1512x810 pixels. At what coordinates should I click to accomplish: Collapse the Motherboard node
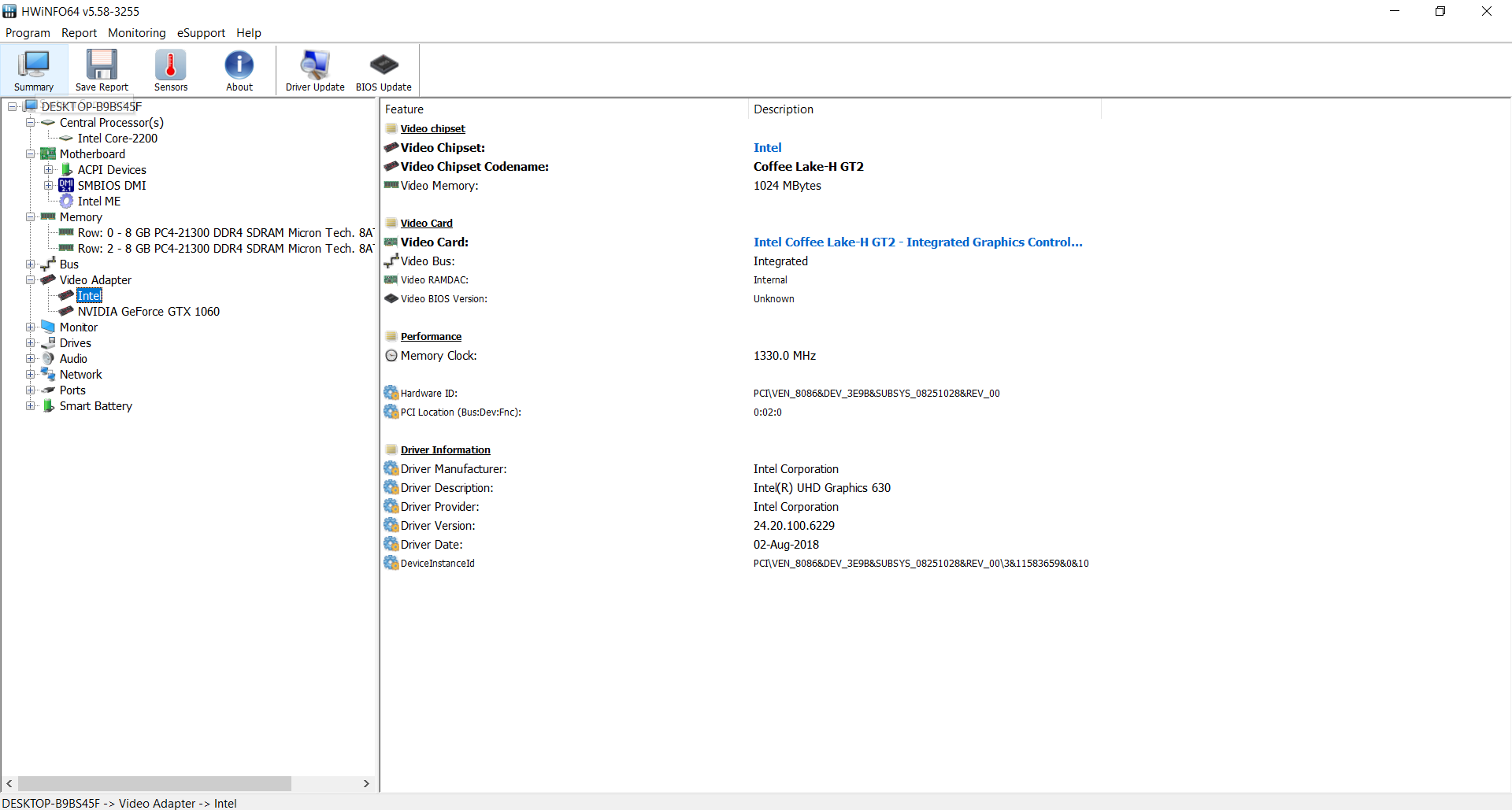point(30,153)
